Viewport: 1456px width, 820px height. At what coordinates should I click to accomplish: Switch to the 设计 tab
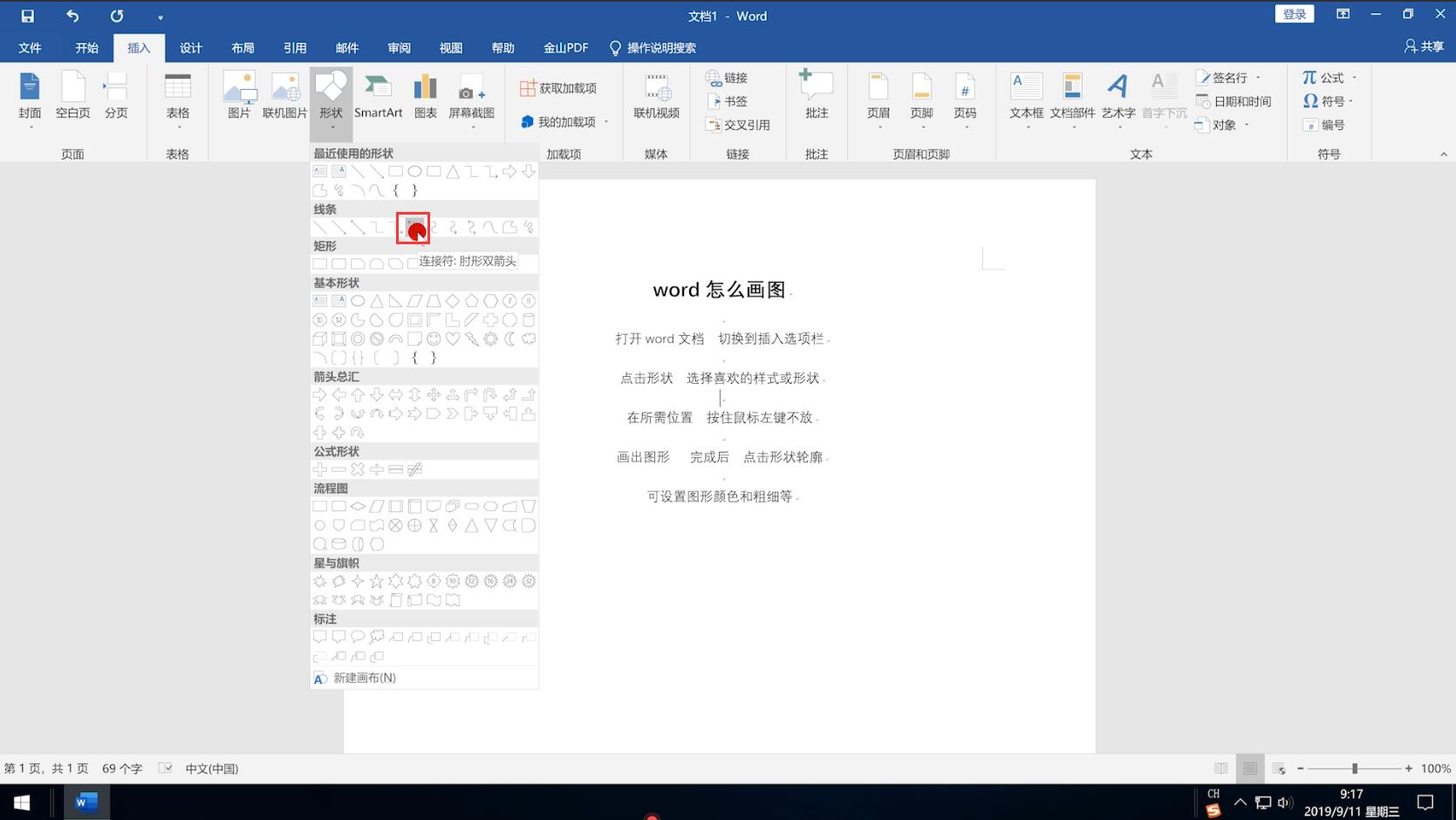point(190,48)
